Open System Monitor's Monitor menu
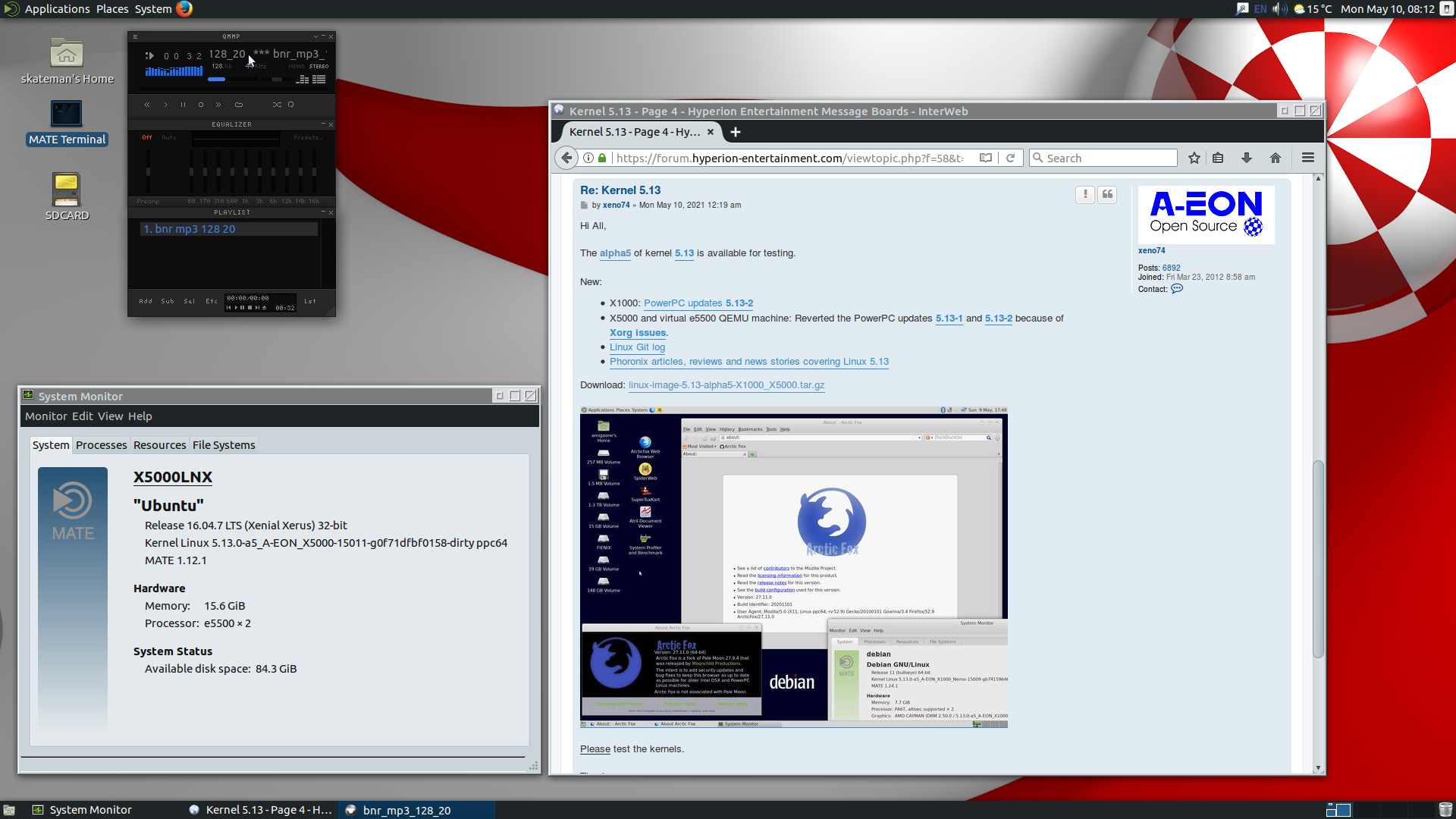This screenshot has height=819, width=1456. click(46, 416)
